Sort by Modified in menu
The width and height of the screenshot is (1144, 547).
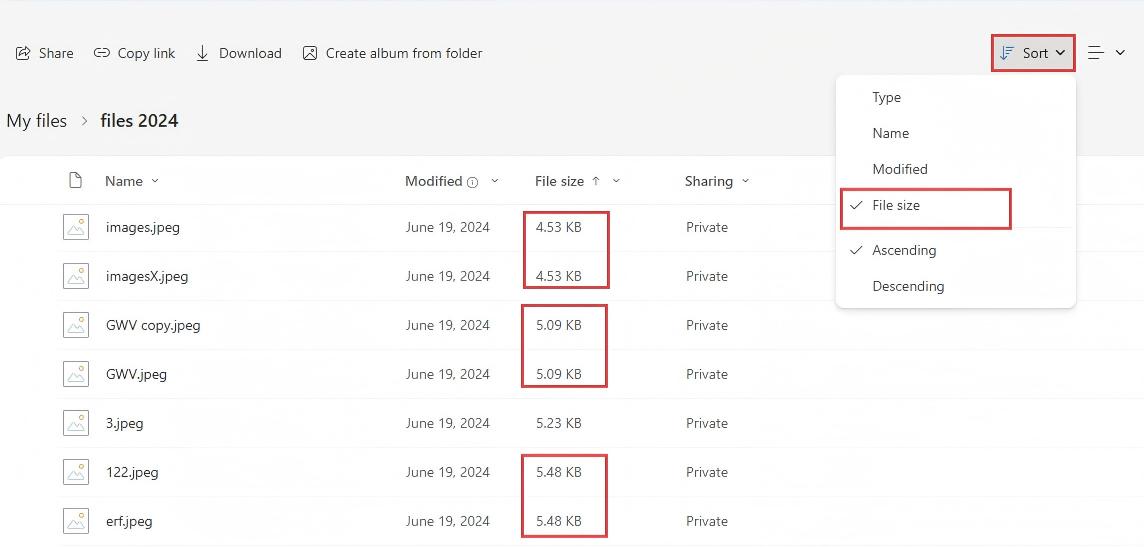pyautogui.click(x=900, y=169)
